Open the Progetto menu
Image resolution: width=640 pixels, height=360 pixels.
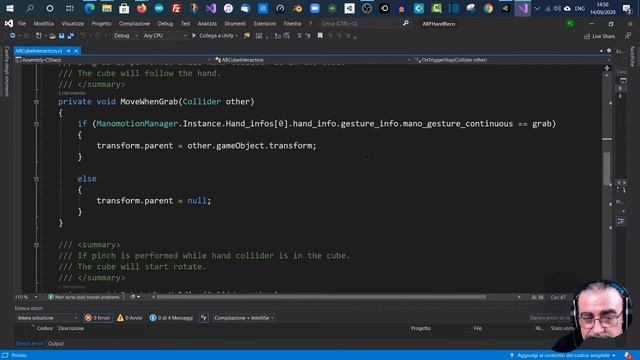coord(101,24)
